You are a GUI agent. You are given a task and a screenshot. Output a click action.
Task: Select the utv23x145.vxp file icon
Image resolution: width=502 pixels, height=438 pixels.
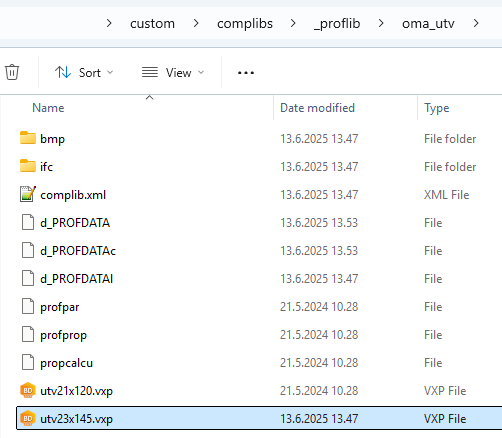pos(28,418)
